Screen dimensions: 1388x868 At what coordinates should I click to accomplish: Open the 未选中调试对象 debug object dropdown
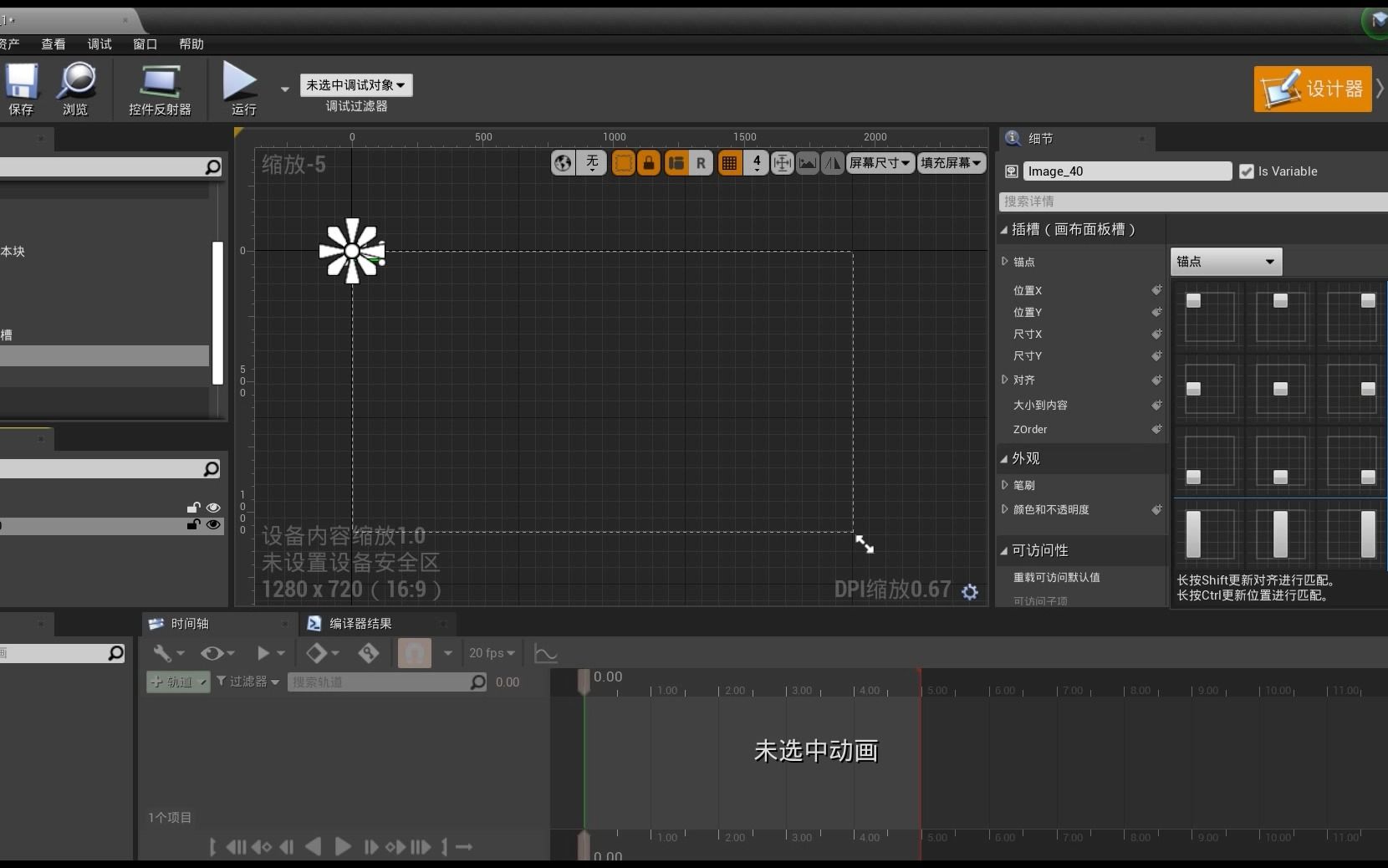point(356,85)
